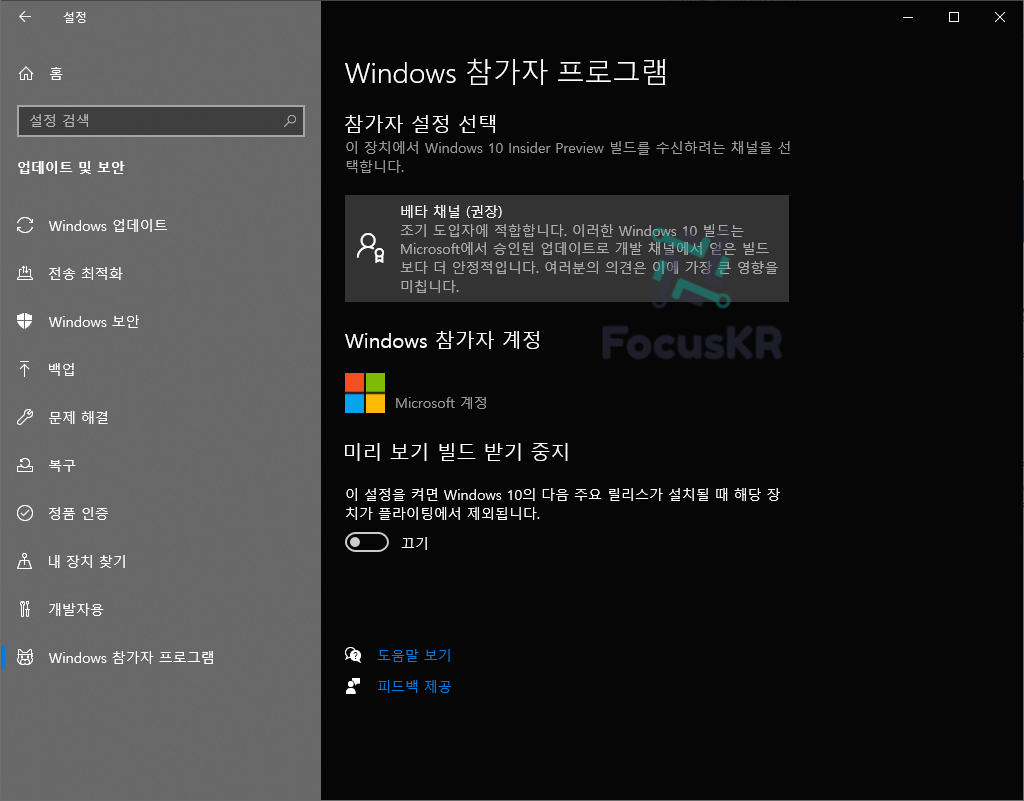
Task: Open 전송 최적화 settings page
Action: tap(160, 273)
